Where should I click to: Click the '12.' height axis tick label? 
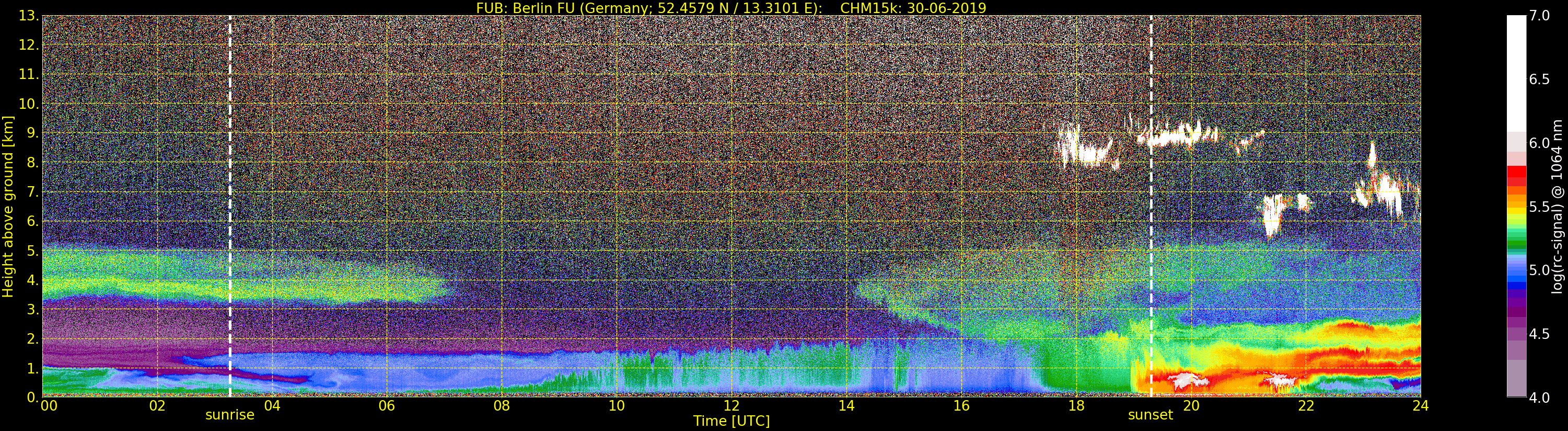[29, 45]
